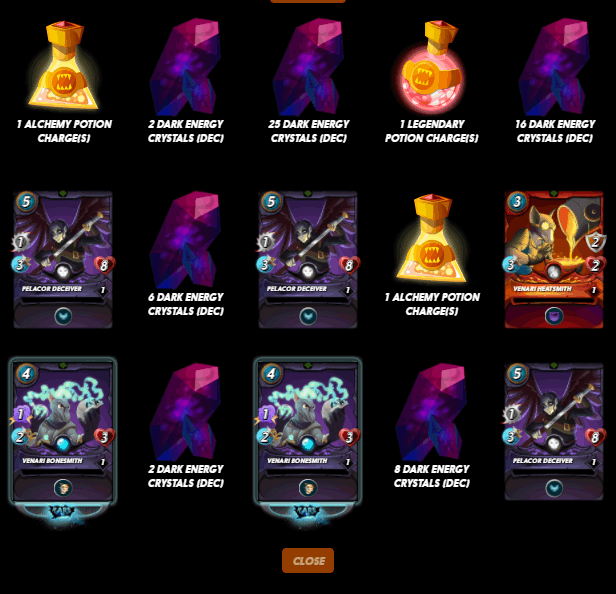Image resolution: width=616 pixels, height=594 pixels.
Task: Open the leftmost Venari Bonesmith rare card
Action: [63, 431]
